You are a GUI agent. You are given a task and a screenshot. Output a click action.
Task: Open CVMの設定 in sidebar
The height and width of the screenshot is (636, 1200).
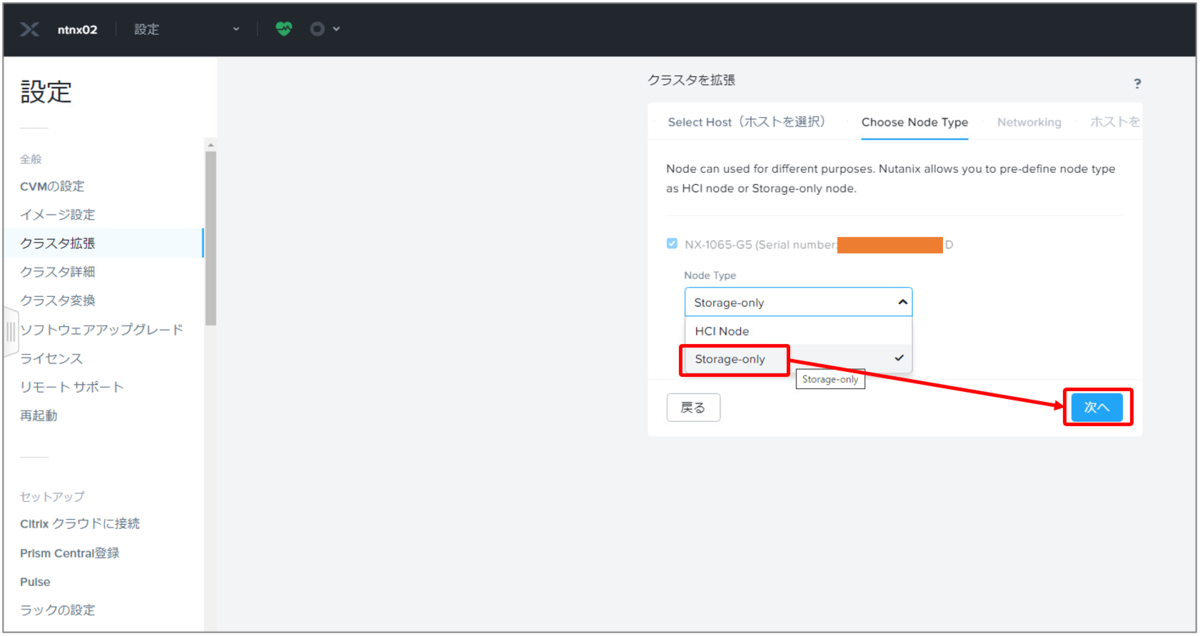[52, 186]
